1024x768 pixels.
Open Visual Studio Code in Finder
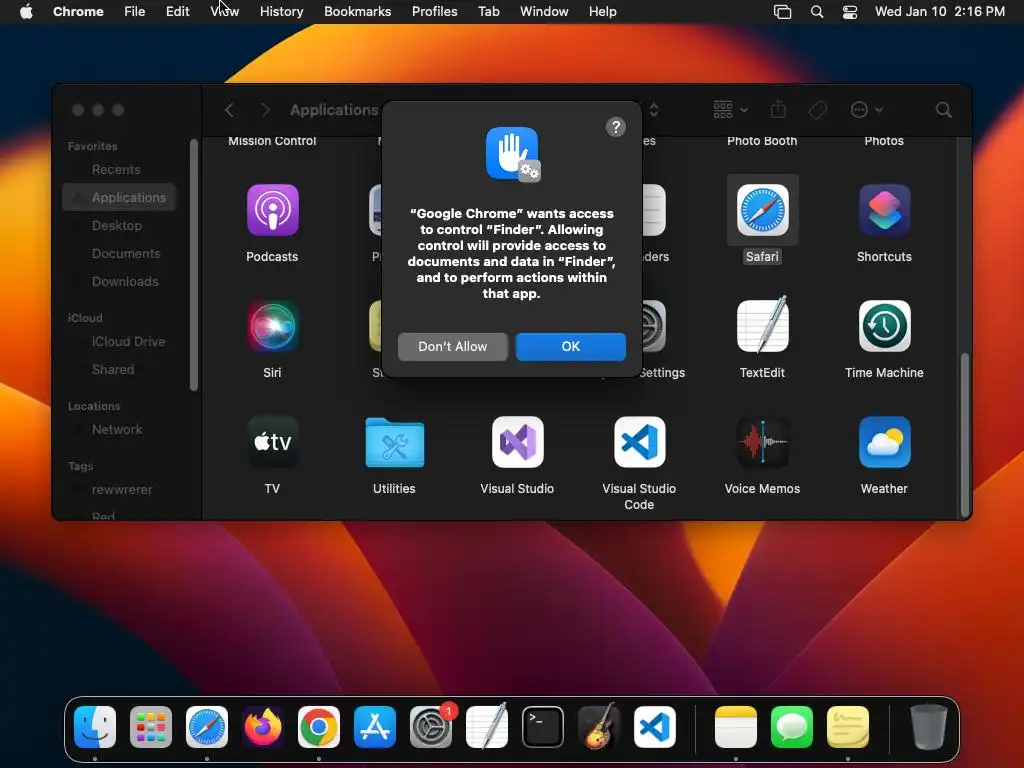pyautogui.click(x=639, y=442)
